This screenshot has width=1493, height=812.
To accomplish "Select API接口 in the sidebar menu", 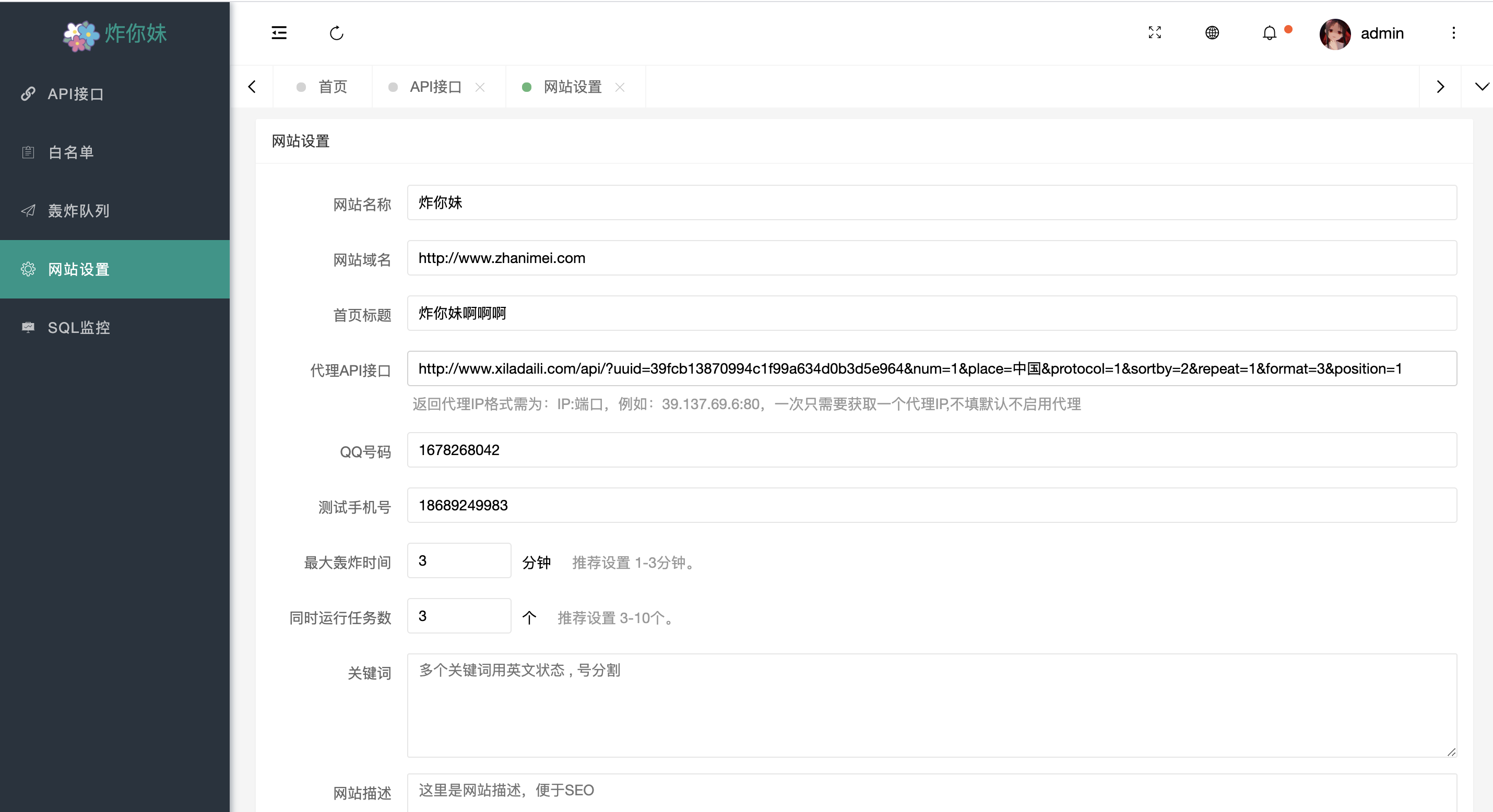I will 75,93.
